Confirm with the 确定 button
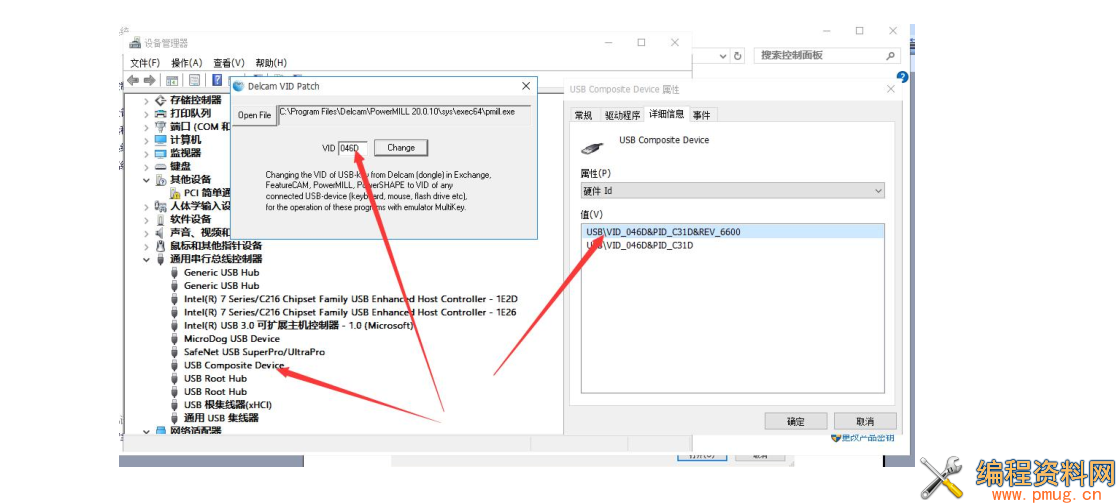Screen dimensions: 1118x503 (x=796, y=421)
